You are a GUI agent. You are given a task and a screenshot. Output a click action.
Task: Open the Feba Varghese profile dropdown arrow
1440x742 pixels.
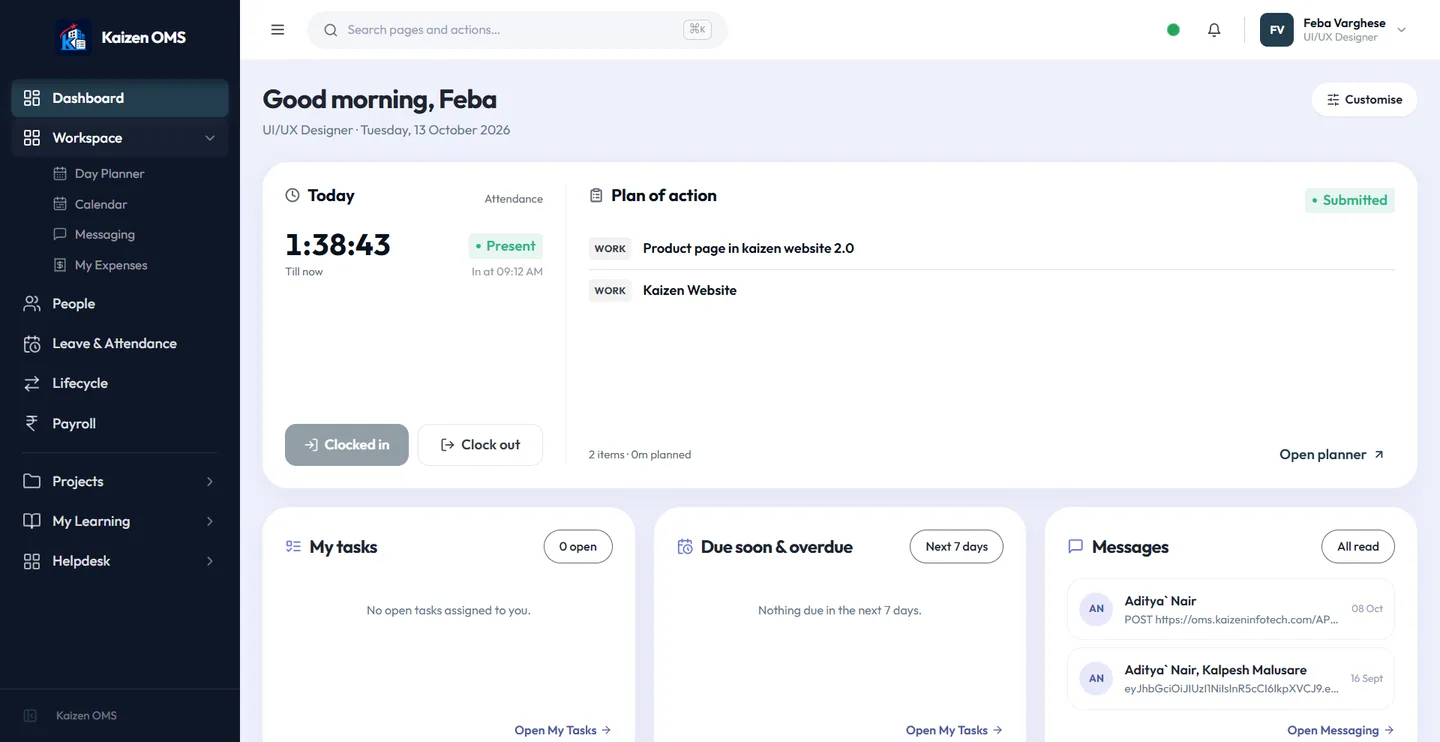pos(1401,30)
